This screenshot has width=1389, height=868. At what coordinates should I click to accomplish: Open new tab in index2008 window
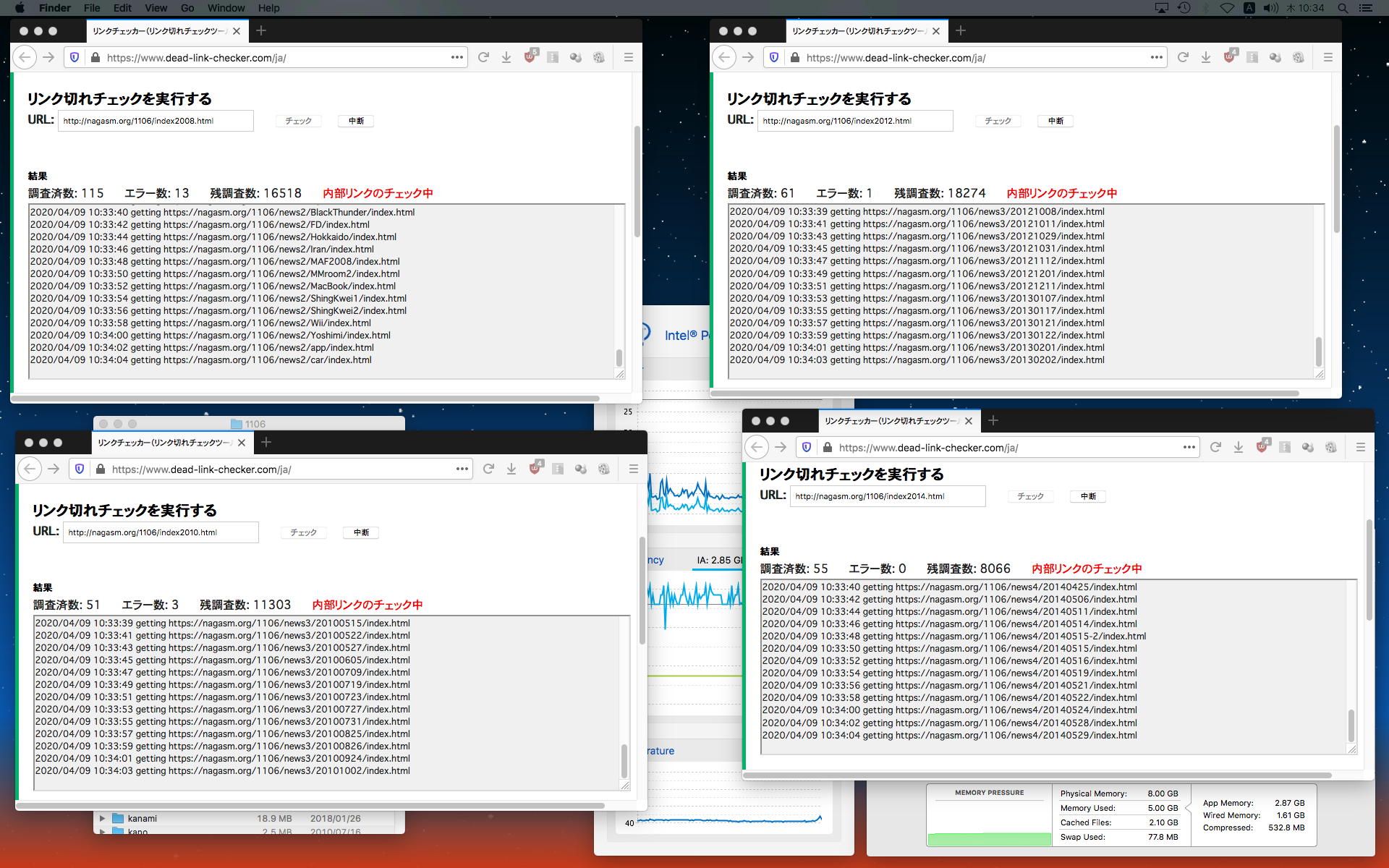(261, 30)
